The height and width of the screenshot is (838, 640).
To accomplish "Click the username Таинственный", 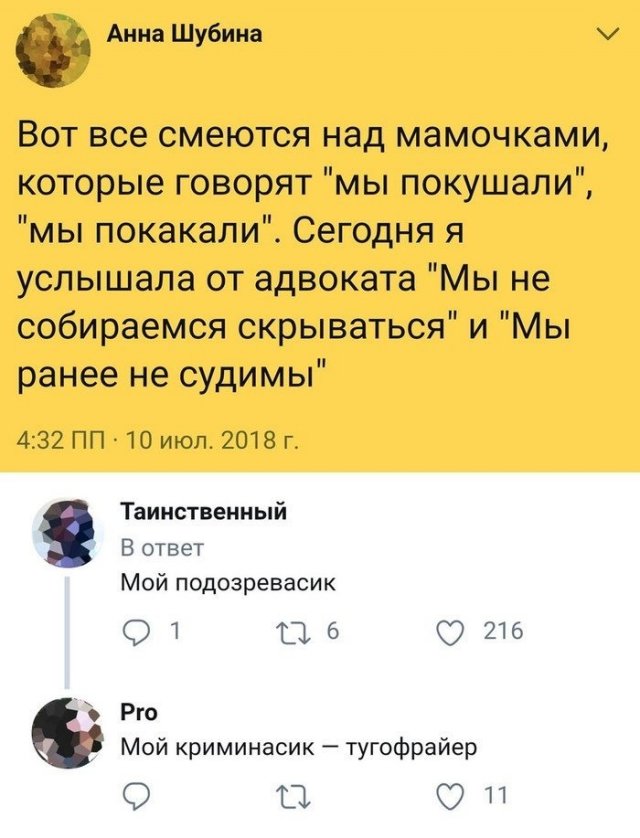I will pos(202,512).
